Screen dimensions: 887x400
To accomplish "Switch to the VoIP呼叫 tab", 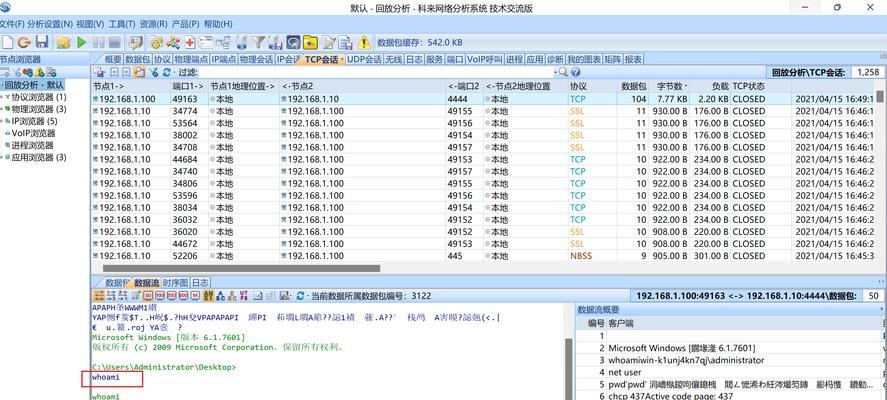I will [x=484, y=59].
